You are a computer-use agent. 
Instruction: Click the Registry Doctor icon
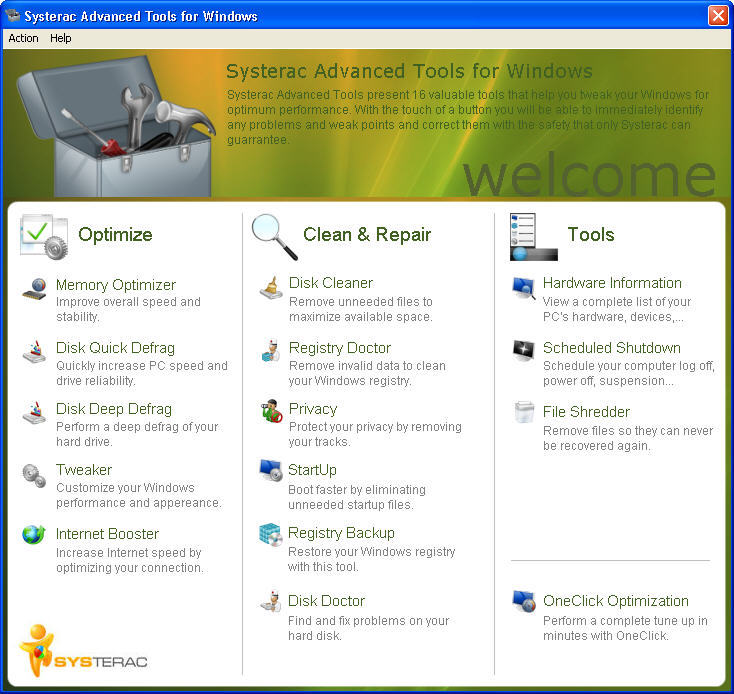[271, 350]
